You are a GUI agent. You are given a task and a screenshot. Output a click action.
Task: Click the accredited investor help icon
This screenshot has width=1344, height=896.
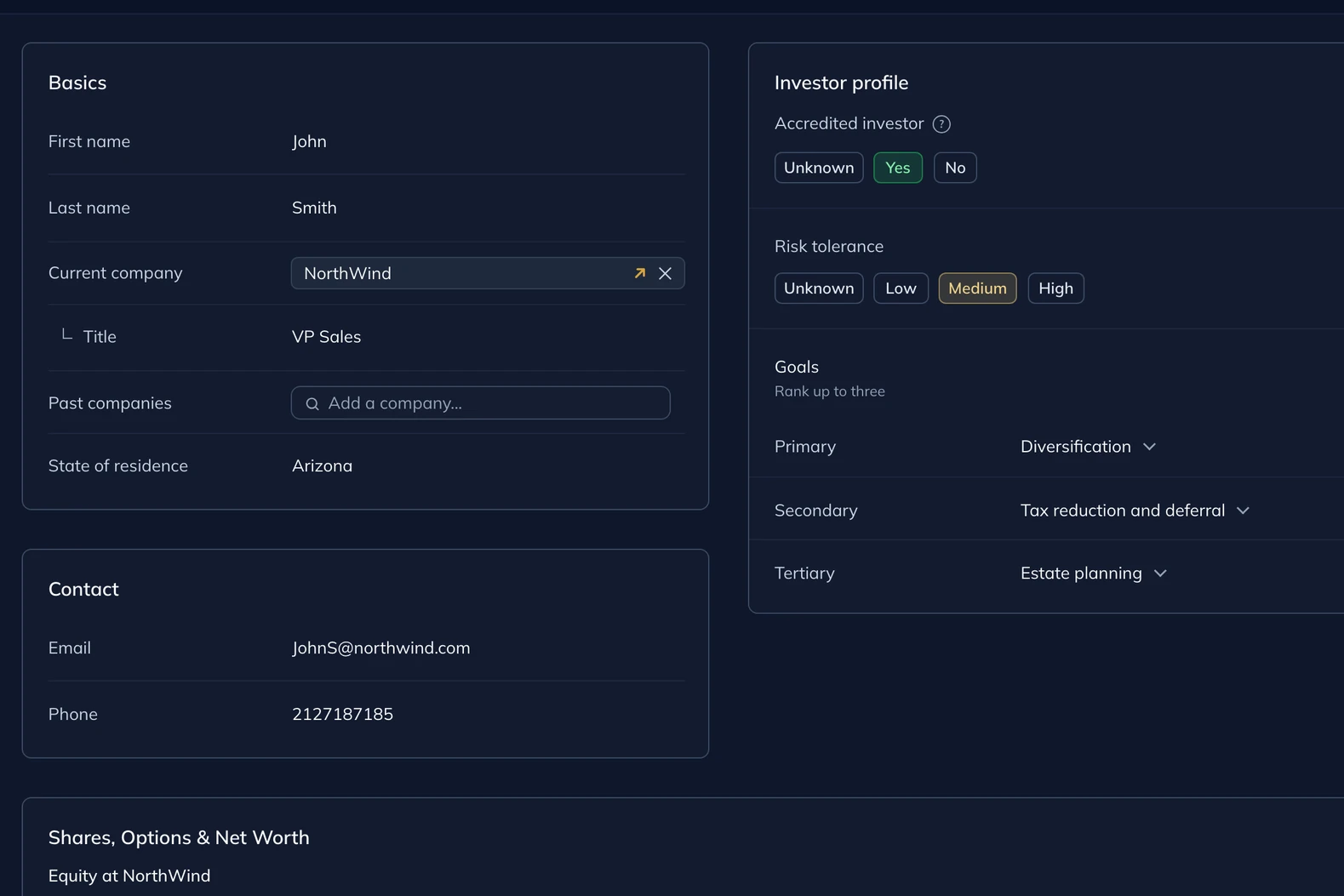point(941,124)
